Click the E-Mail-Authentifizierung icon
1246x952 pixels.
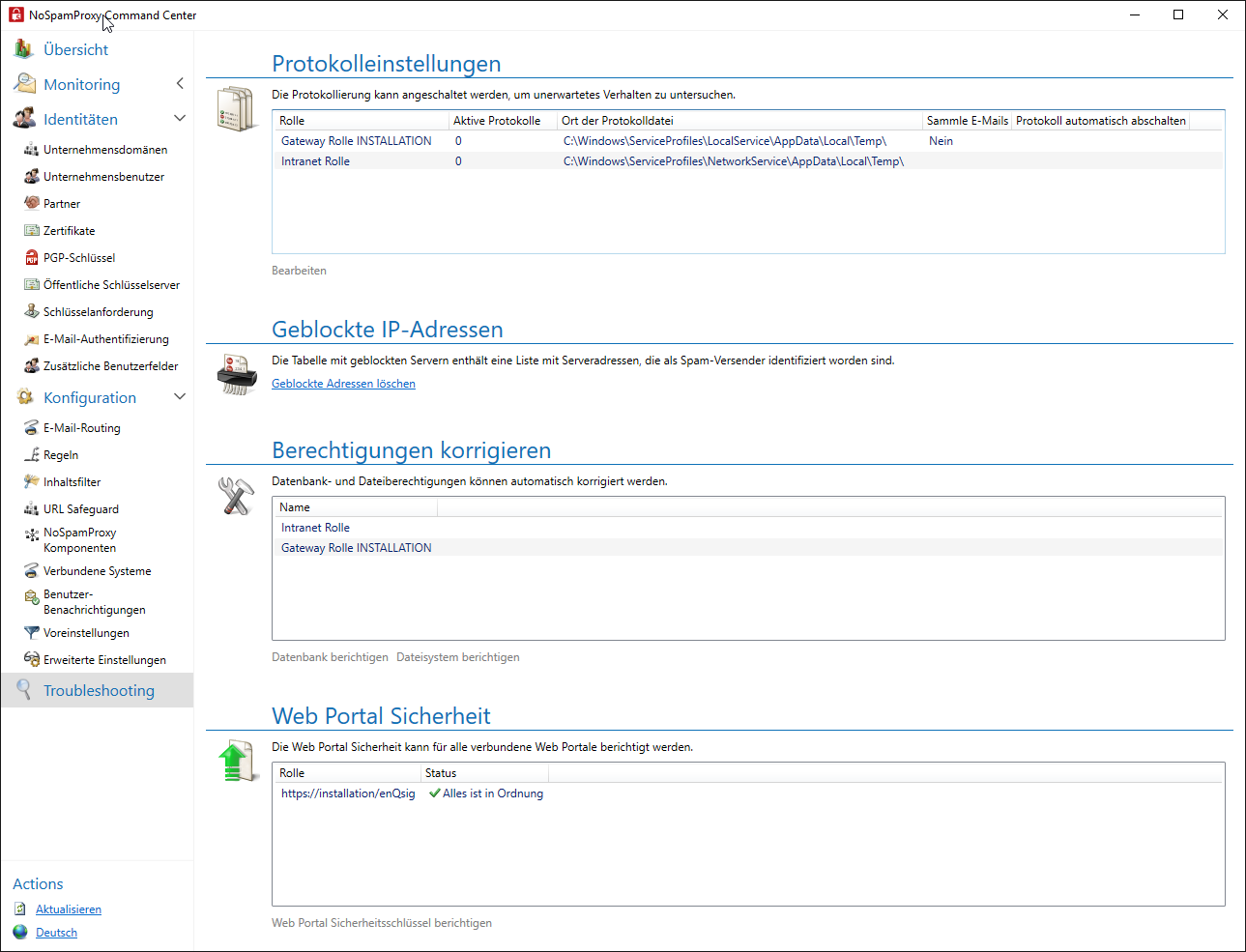click(x=32, y=339)
